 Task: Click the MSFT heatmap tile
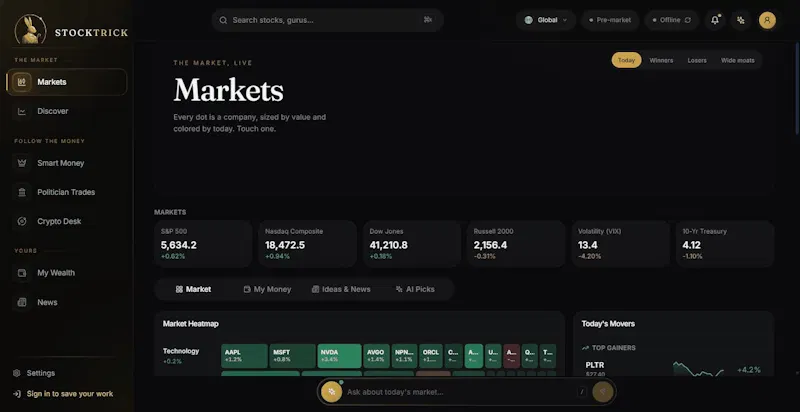point(292,356)
